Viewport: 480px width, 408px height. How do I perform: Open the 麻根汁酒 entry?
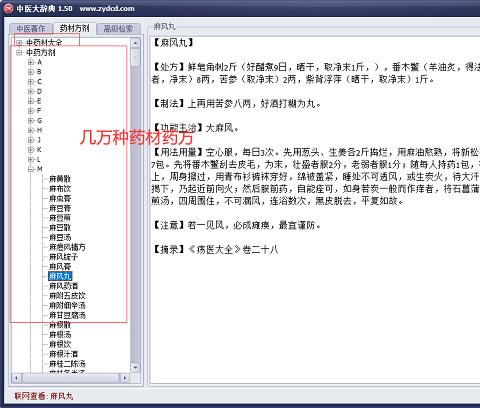63,354
